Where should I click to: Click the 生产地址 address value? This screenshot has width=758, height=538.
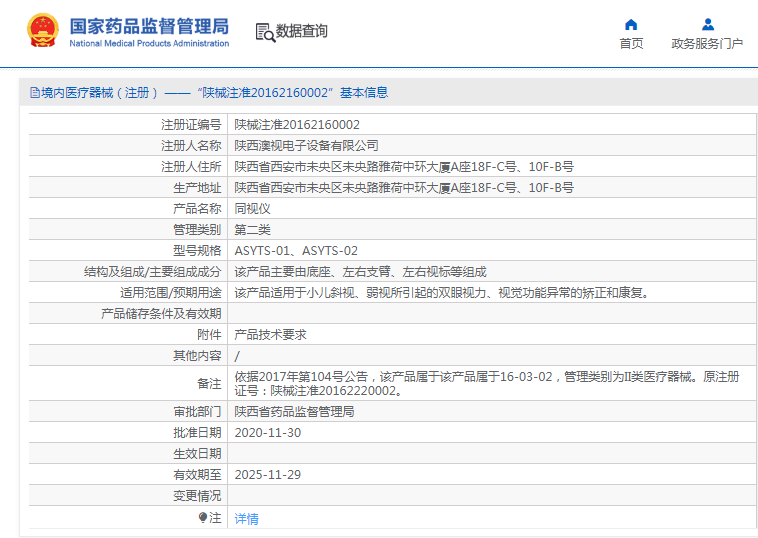pyautogui.click(x=404, y=188)
